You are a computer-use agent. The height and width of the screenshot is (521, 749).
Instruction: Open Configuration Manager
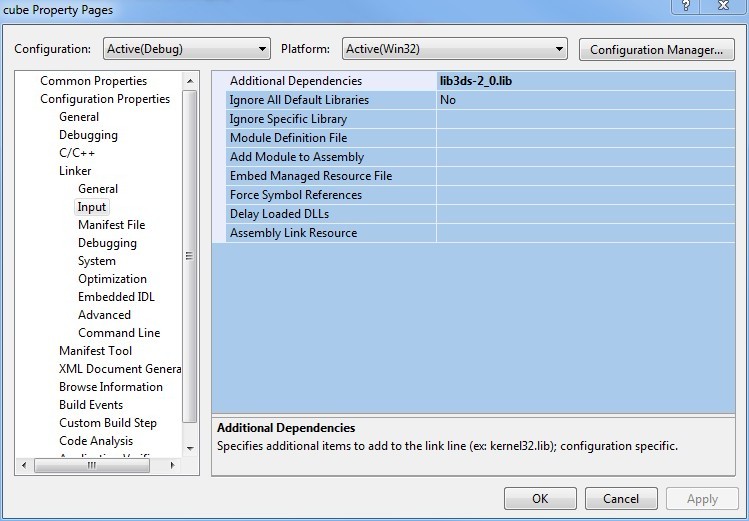point(656,50)
